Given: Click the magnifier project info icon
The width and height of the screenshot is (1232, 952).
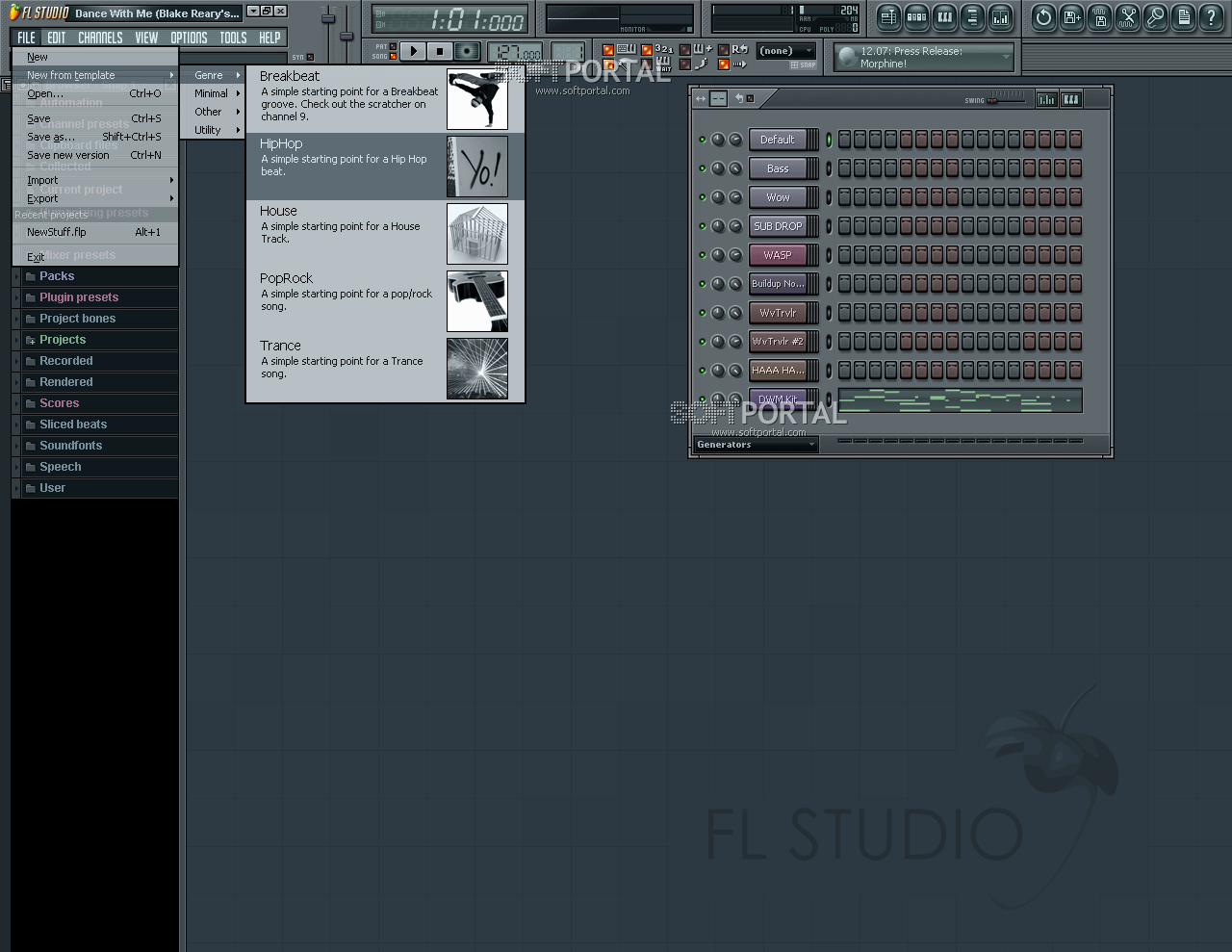Looking at the screenshot, I should pyautogui.click(x=1156, y=16).
